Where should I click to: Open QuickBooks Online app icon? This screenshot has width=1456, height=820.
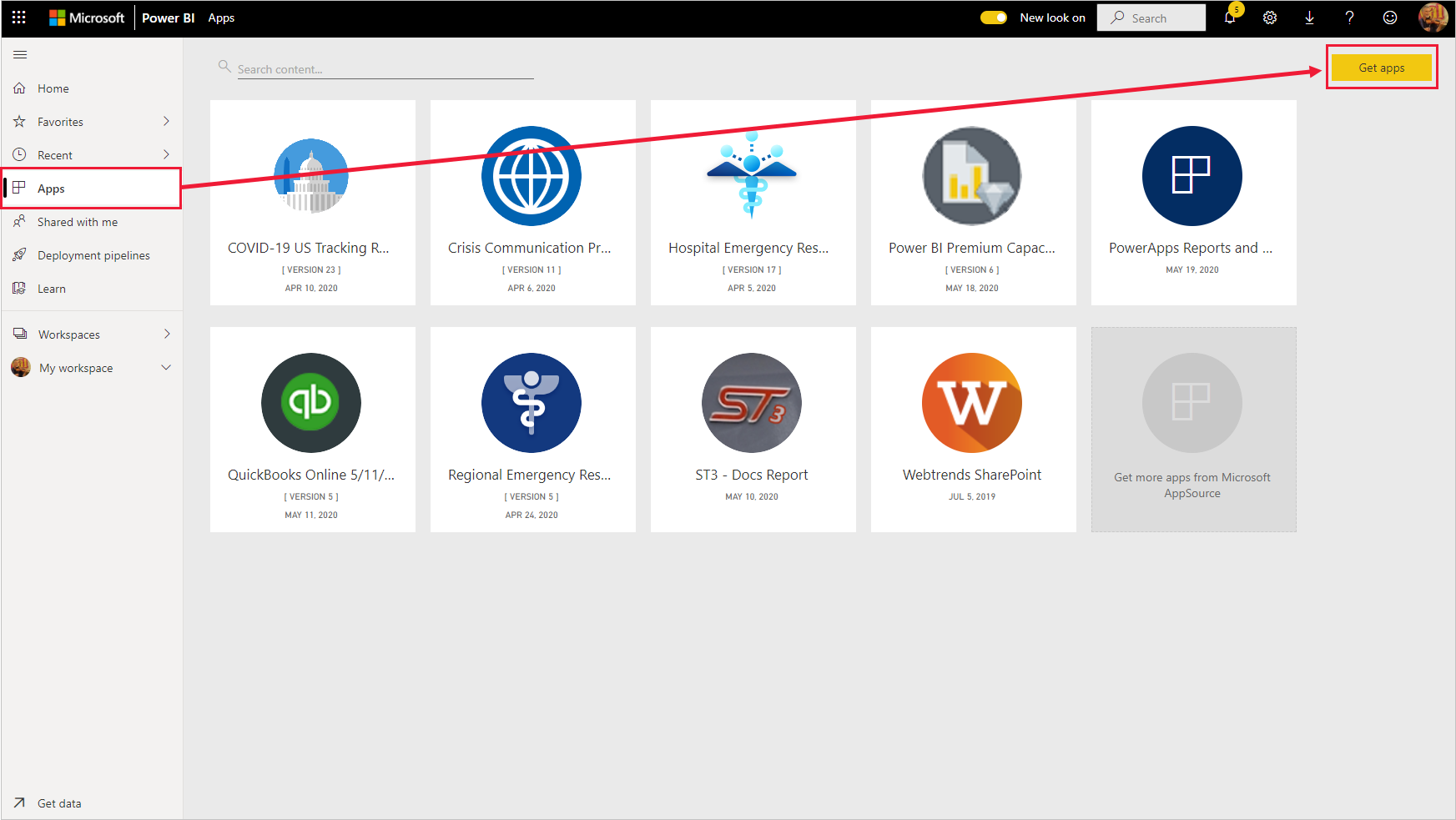click(x=311, y=403)
